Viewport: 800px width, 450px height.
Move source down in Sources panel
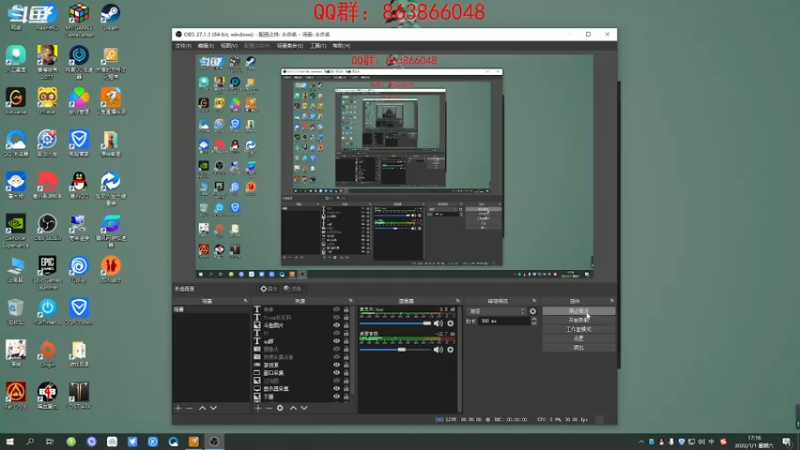304,408
